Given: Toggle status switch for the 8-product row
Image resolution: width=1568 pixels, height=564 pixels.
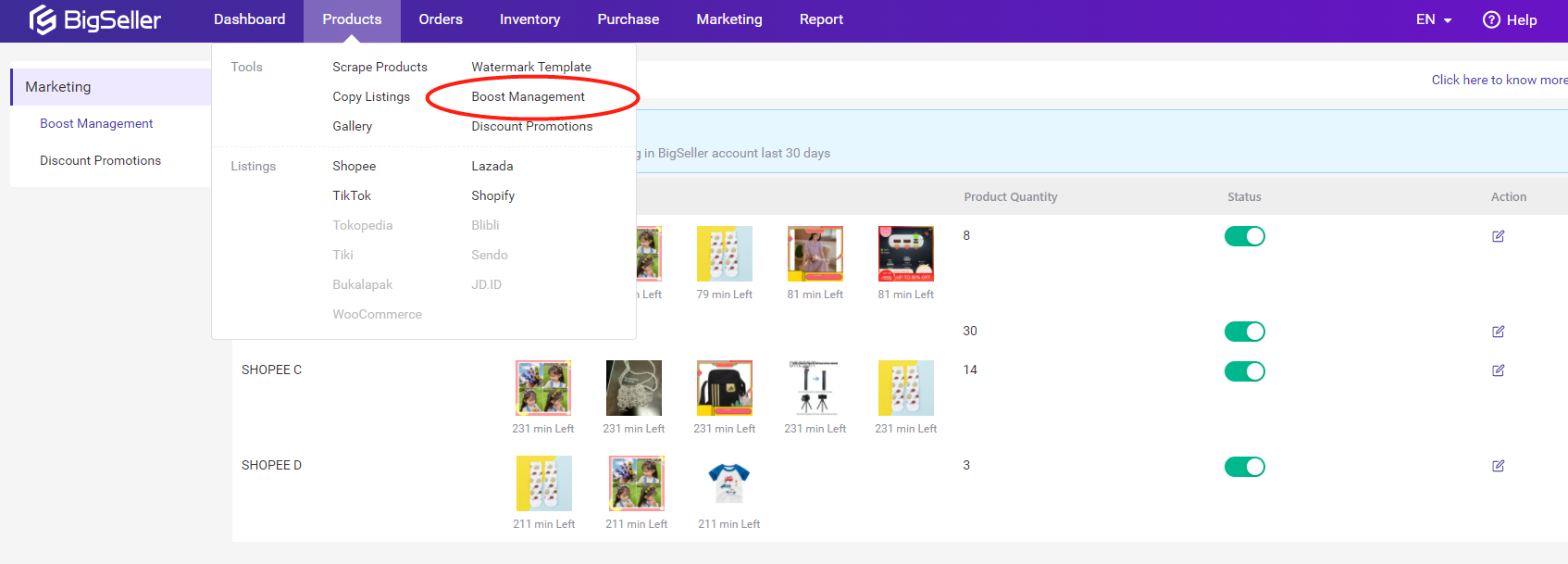Looking at the screenshot, I should [1244, 236].
